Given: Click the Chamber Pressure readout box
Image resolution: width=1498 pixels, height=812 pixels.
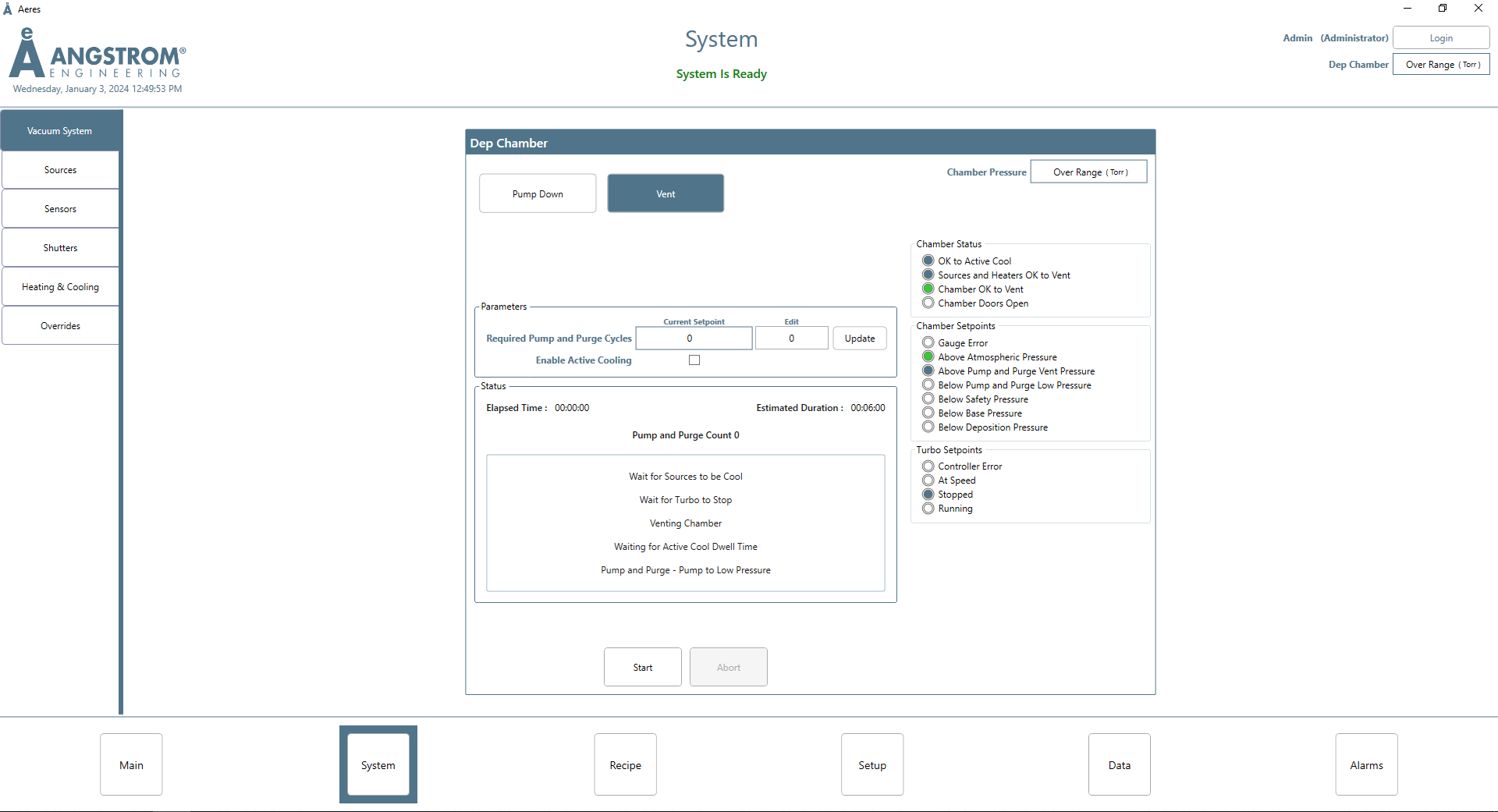Looking at the screenshot, I should coord(1088,172).
